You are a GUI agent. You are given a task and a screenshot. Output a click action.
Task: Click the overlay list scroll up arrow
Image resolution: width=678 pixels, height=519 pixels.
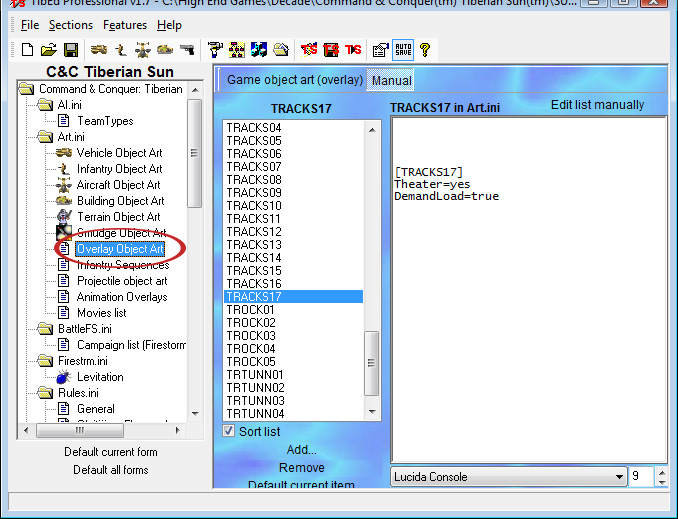click(x=372, y=130)
